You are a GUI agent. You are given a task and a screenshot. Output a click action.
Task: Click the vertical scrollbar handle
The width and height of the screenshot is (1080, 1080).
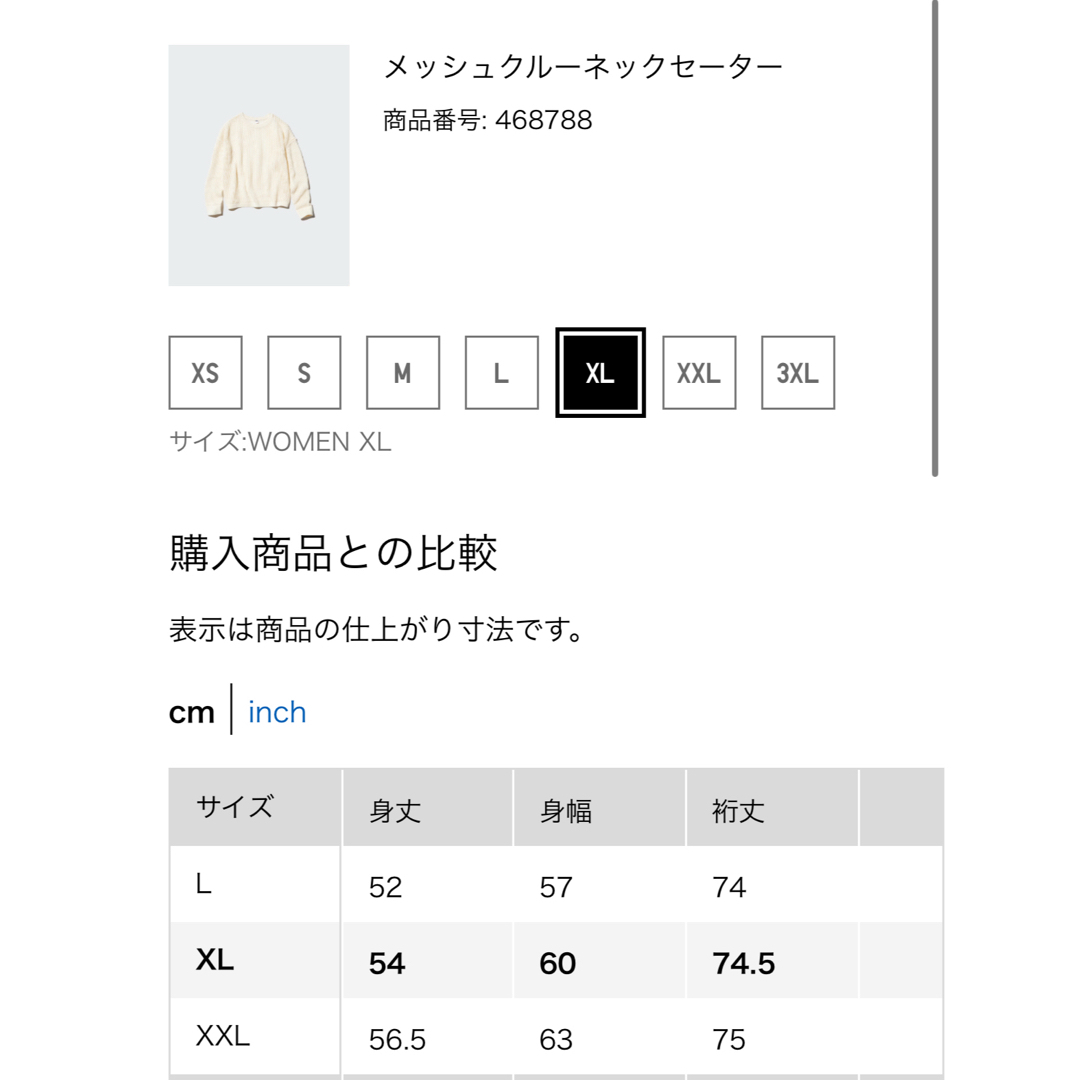point(935,238)
